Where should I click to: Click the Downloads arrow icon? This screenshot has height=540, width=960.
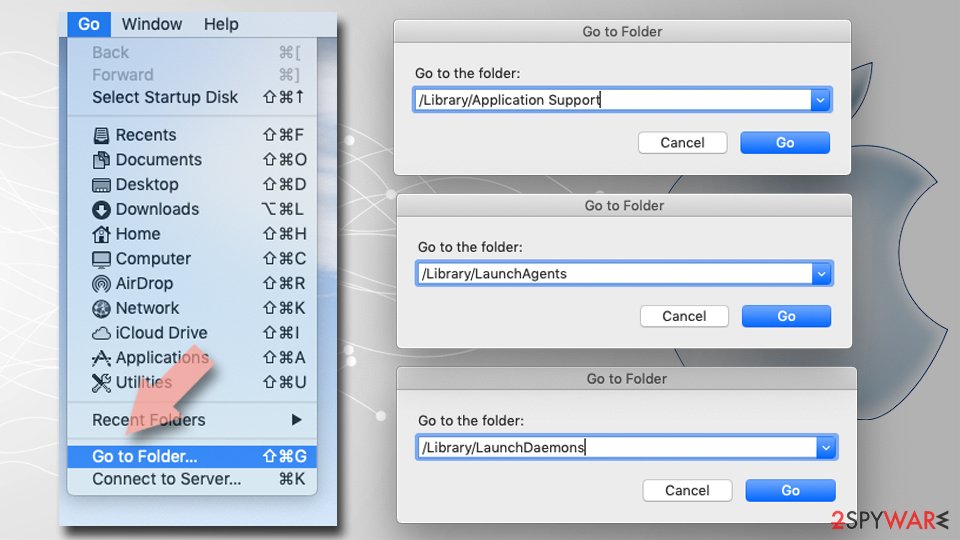coord(101,210)
